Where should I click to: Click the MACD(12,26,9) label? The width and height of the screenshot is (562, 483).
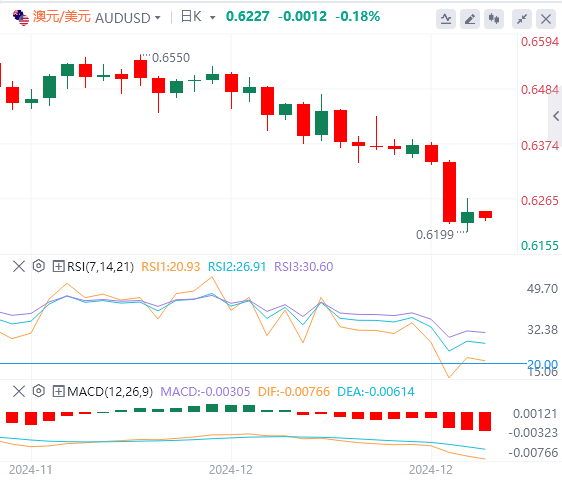click(110, 392)
